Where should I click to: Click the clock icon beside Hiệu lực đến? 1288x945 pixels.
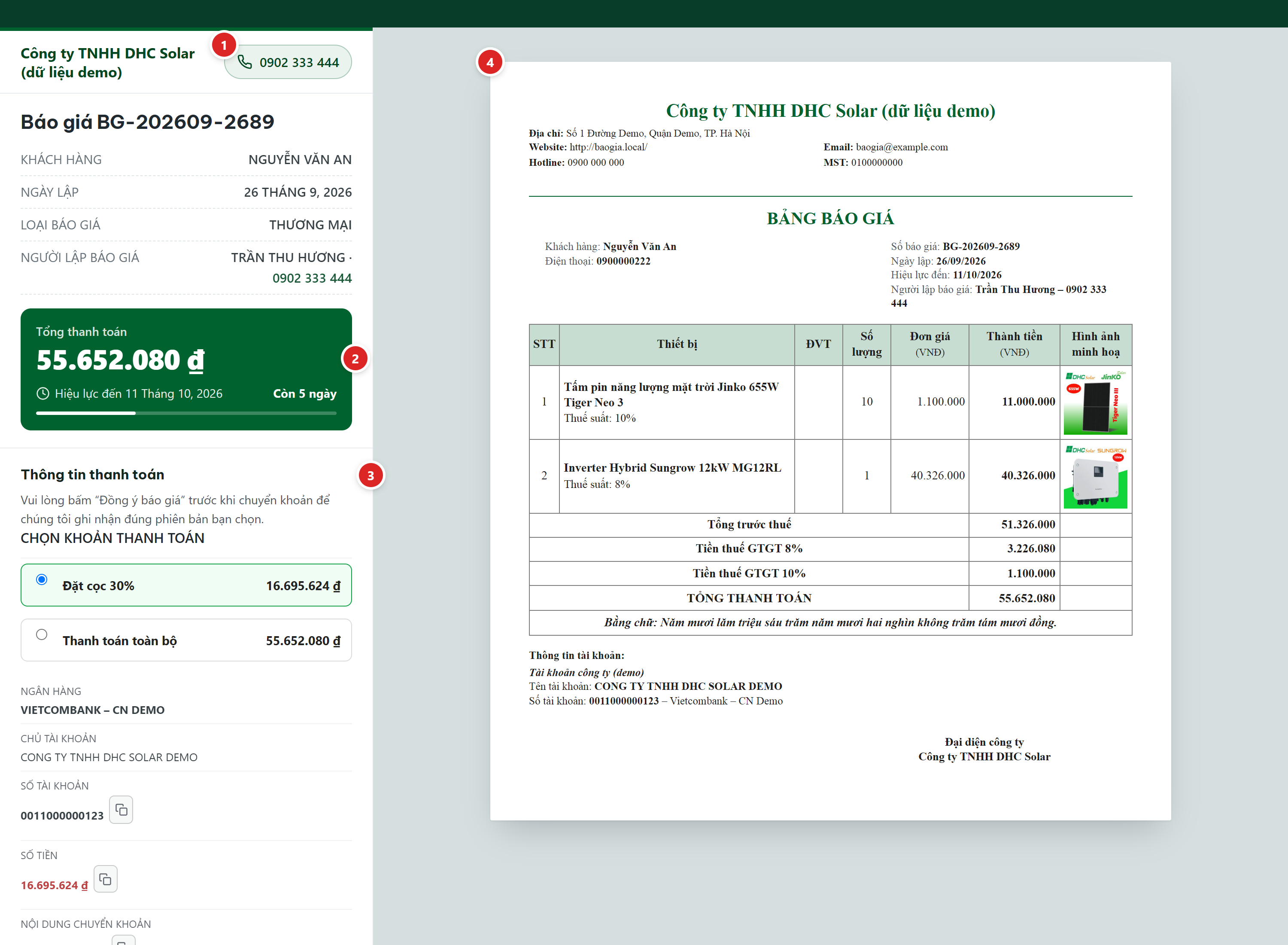(43, 393)
